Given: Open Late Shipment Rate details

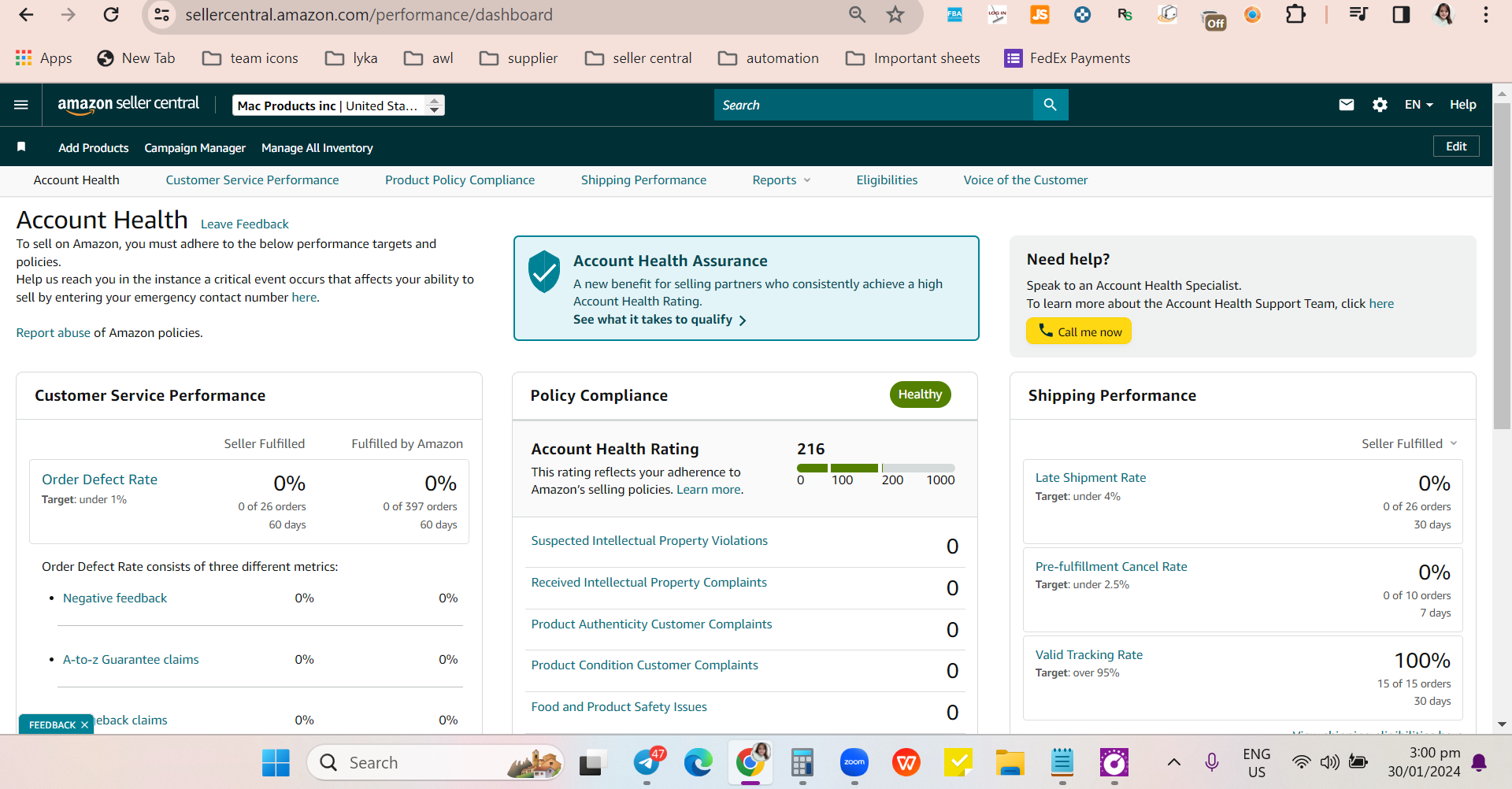Looking at the screenshot, I should (1091, 478).
